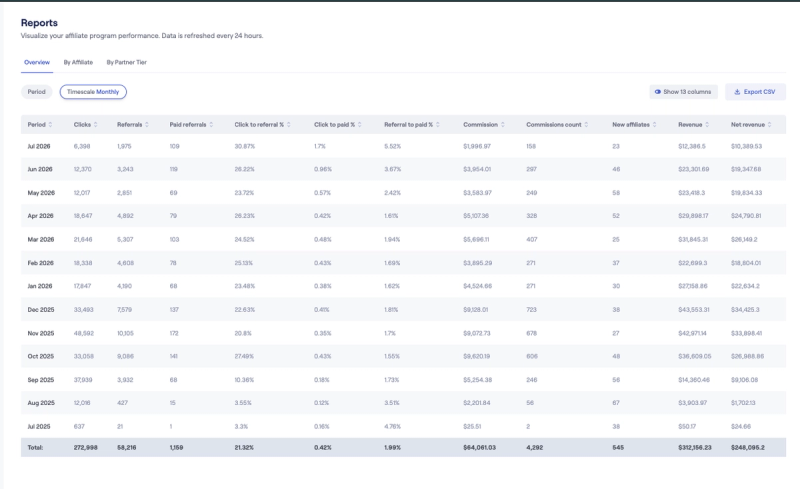Sort by Referral to paid % arrow icon
800x489 pixels.
438,125
